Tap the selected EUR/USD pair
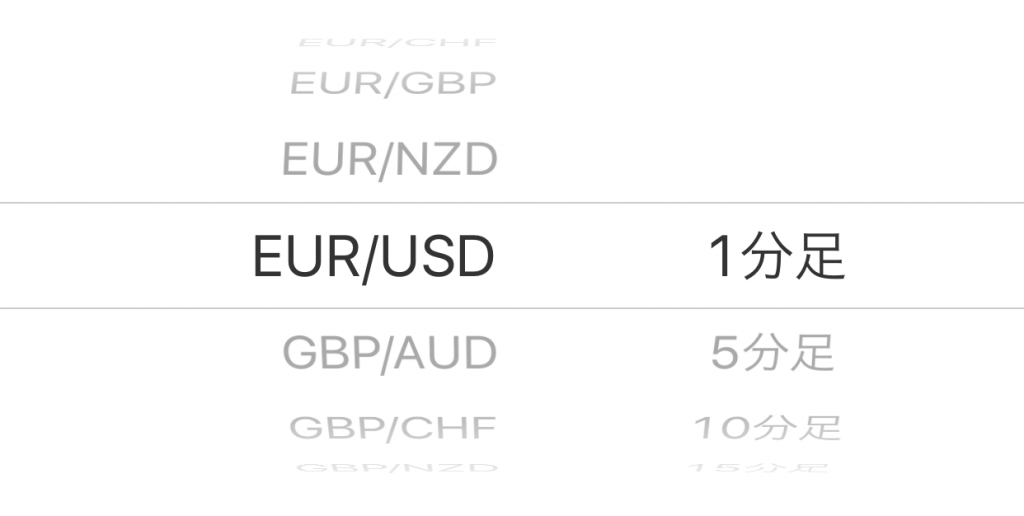This screenshot has width=1024, height=516. coord(374,257)
